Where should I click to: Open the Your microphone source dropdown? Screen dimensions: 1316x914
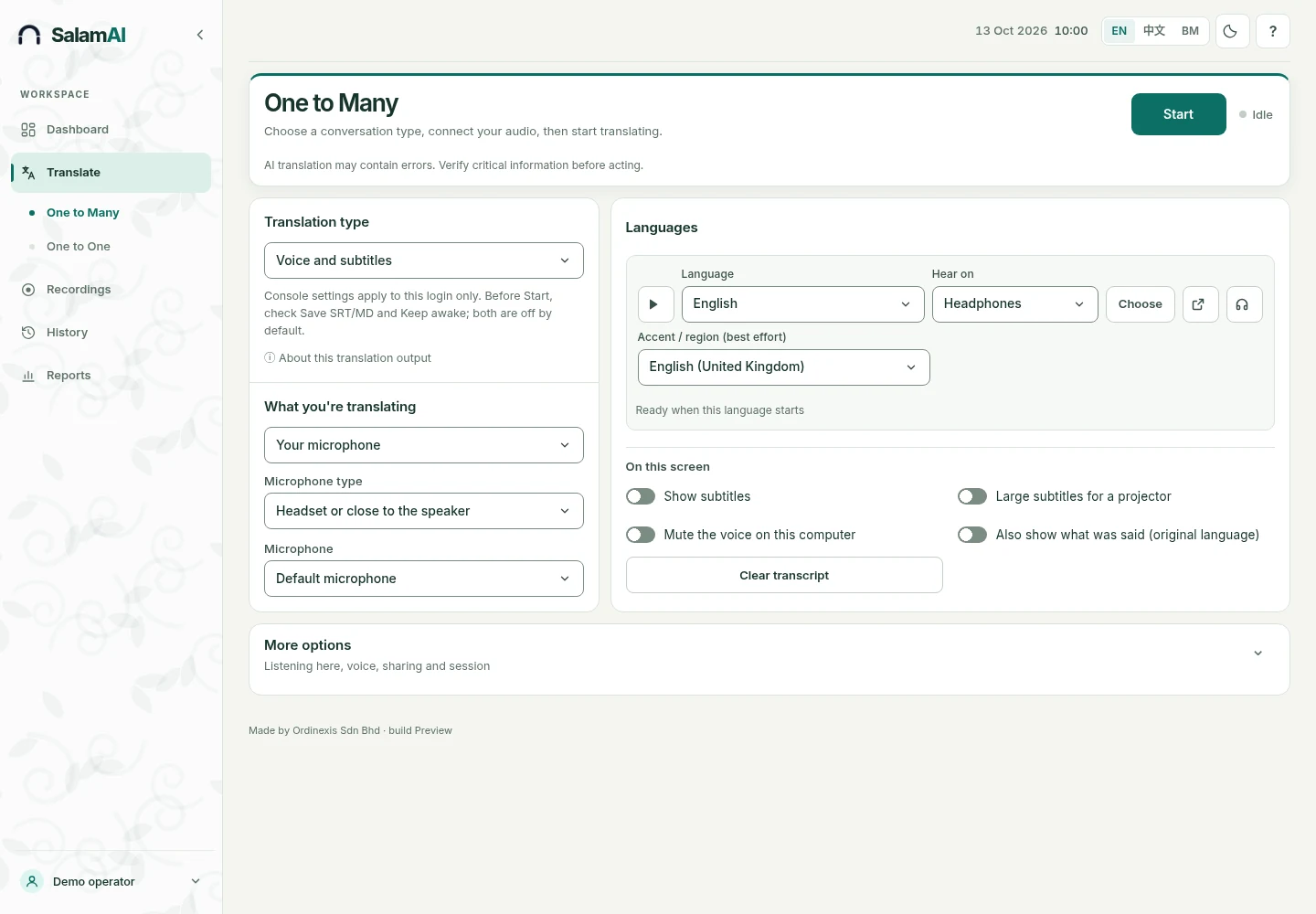[424, 445]
